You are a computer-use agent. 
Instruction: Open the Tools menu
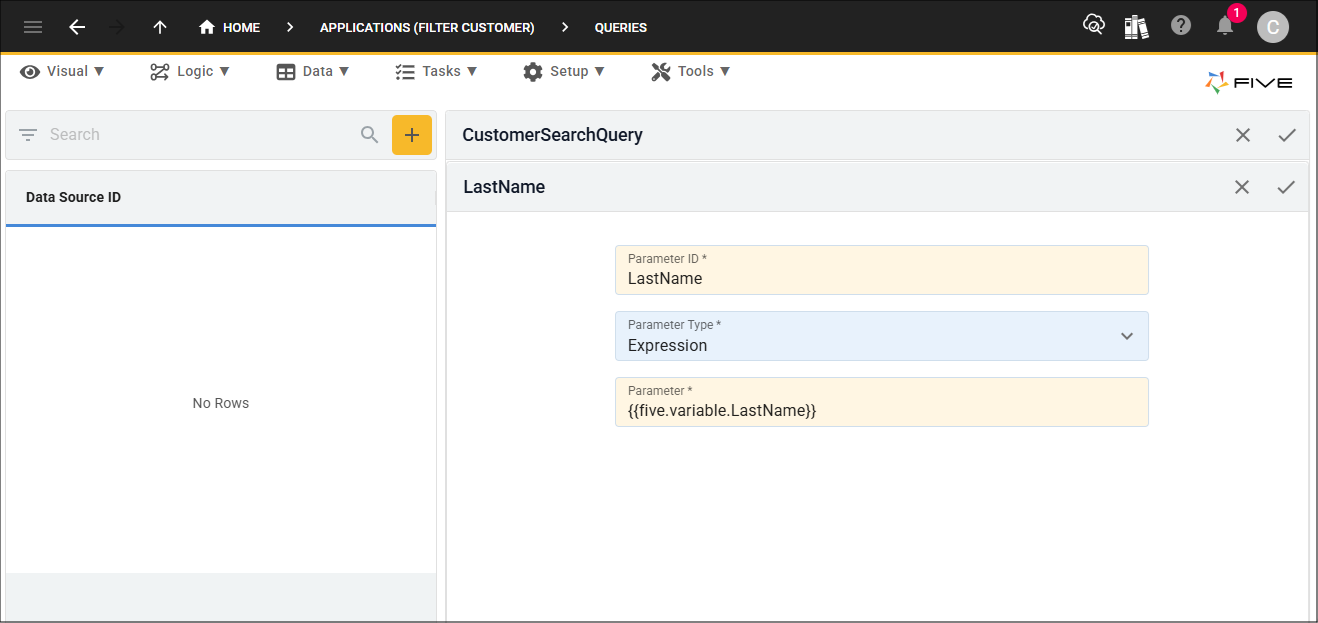point(691,71)
